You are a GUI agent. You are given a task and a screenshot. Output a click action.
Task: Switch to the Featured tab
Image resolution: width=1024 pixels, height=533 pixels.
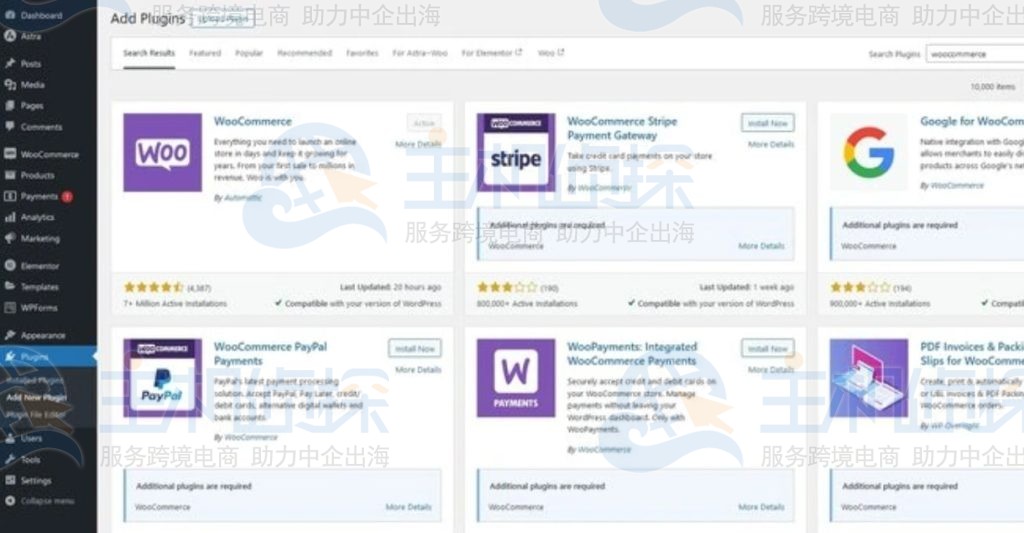[205, 53]
